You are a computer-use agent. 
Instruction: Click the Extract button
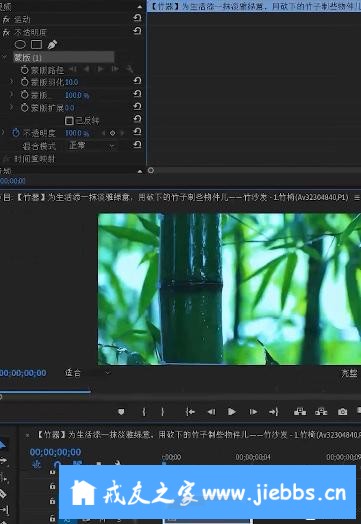coord(321,412)
